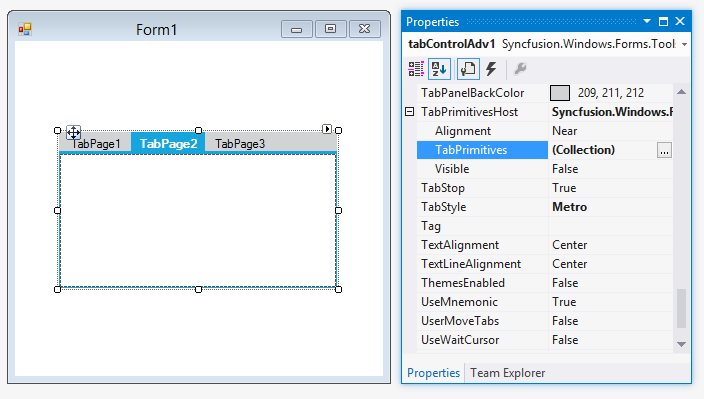Click the wrench Property Pages icon
This screenshot has width=704, height=399.
[520, 69]
